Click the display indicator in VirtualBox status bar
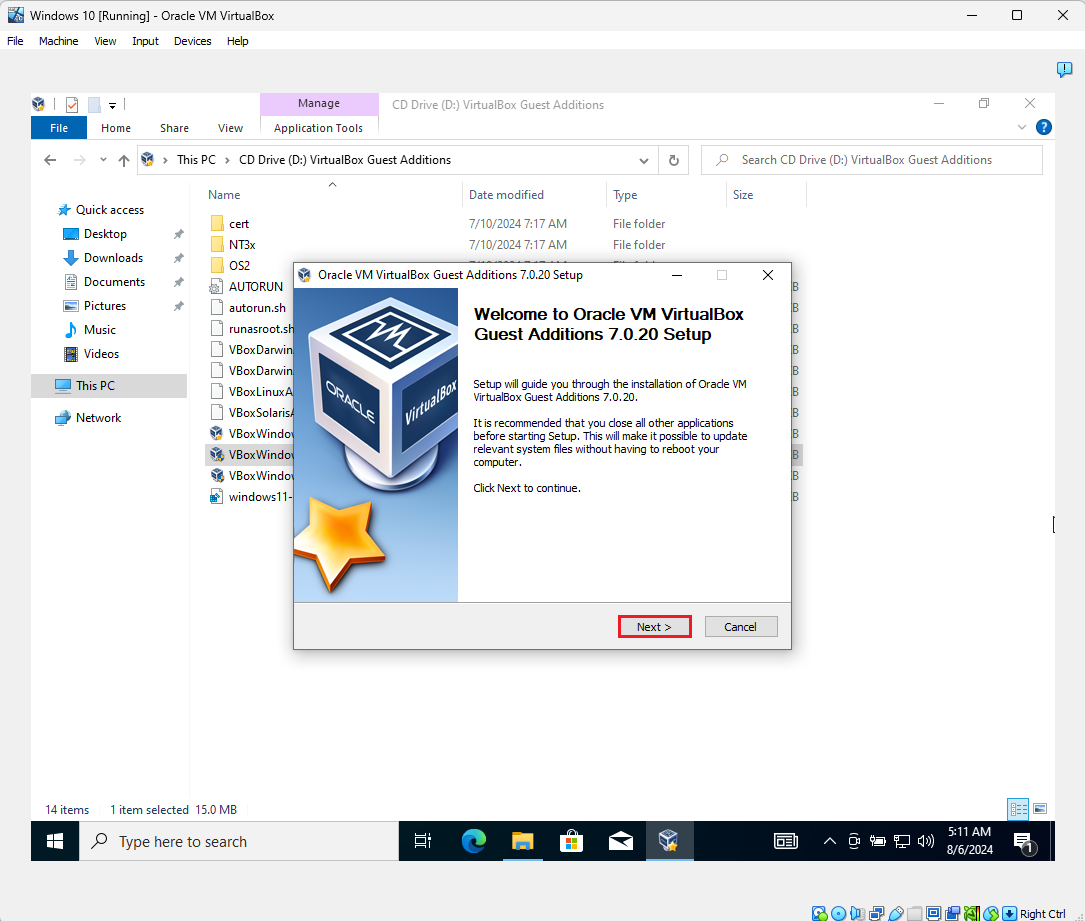 pos(933,913)
